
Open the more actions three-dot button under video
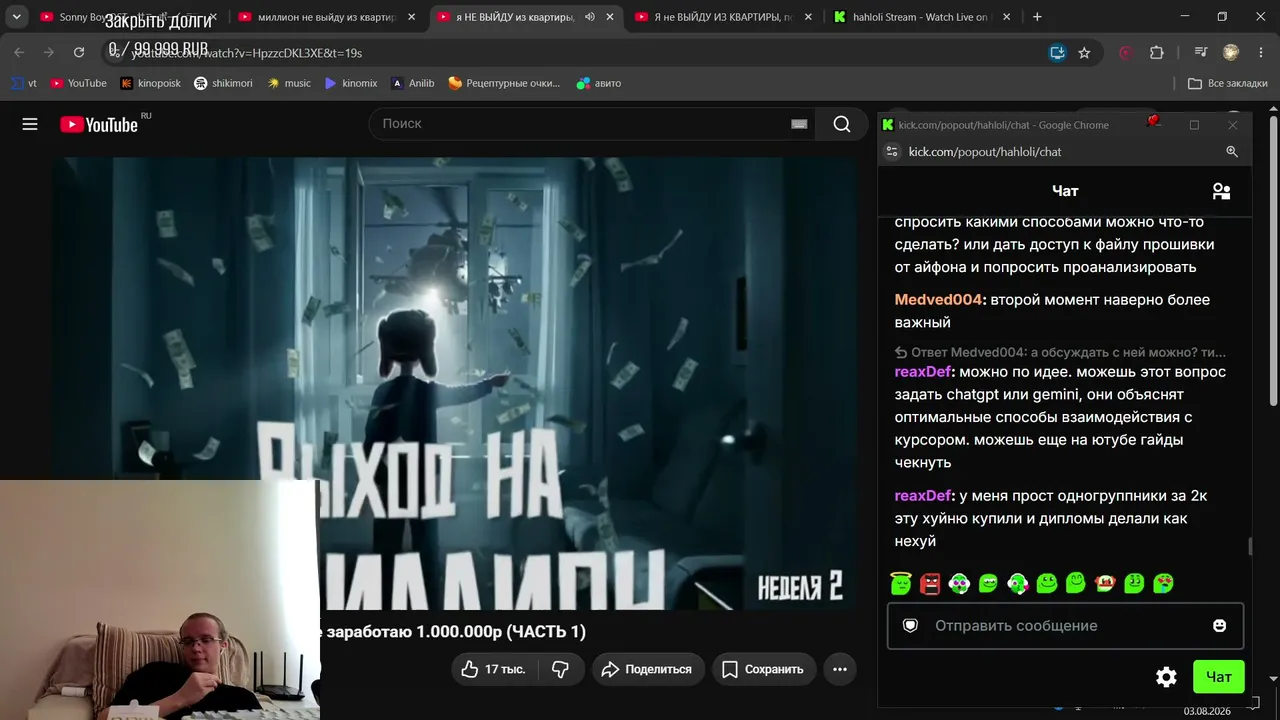click(840, 669)
